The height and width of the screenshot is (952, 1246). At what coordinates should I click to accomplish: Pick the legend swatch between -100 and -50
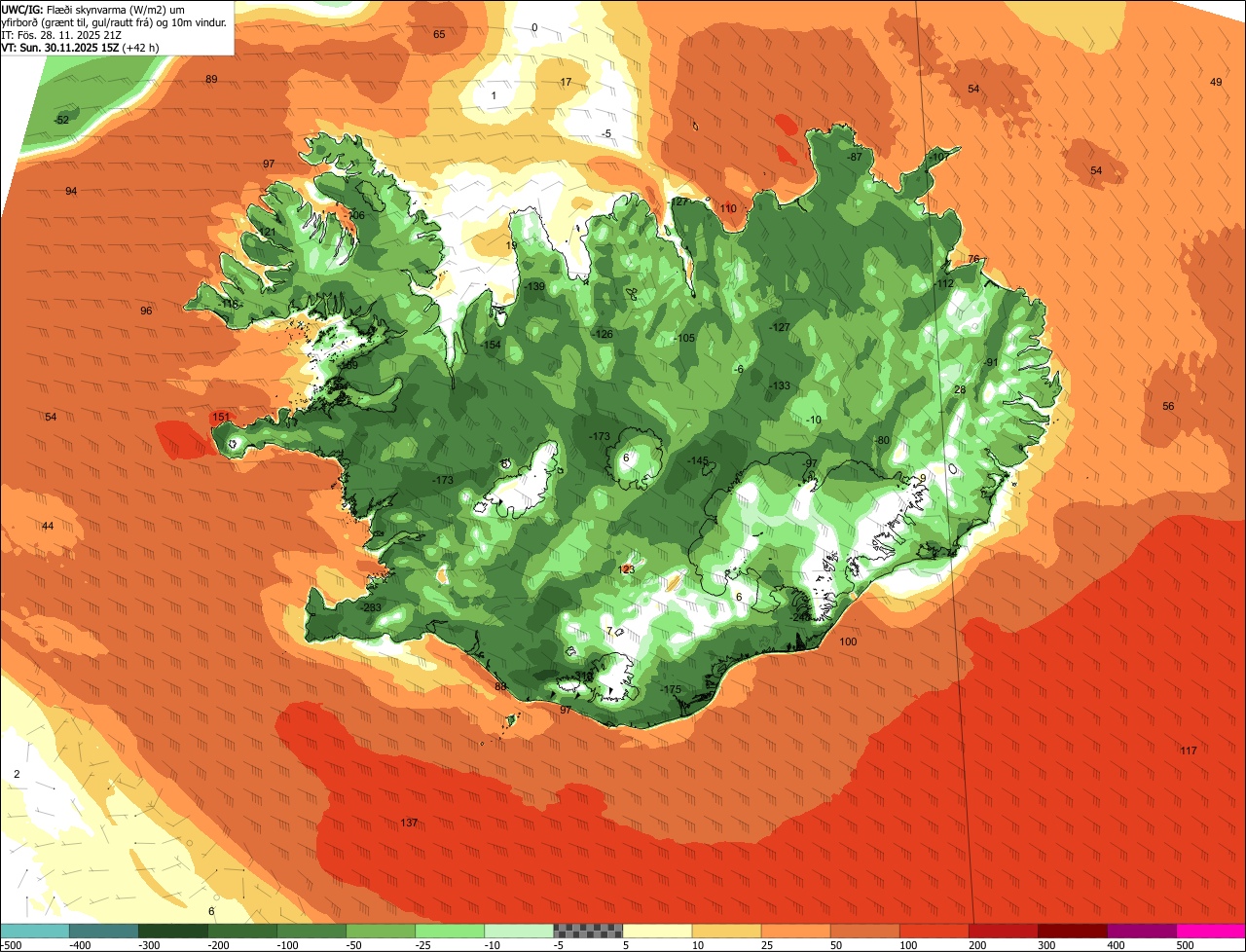[311, 931]
